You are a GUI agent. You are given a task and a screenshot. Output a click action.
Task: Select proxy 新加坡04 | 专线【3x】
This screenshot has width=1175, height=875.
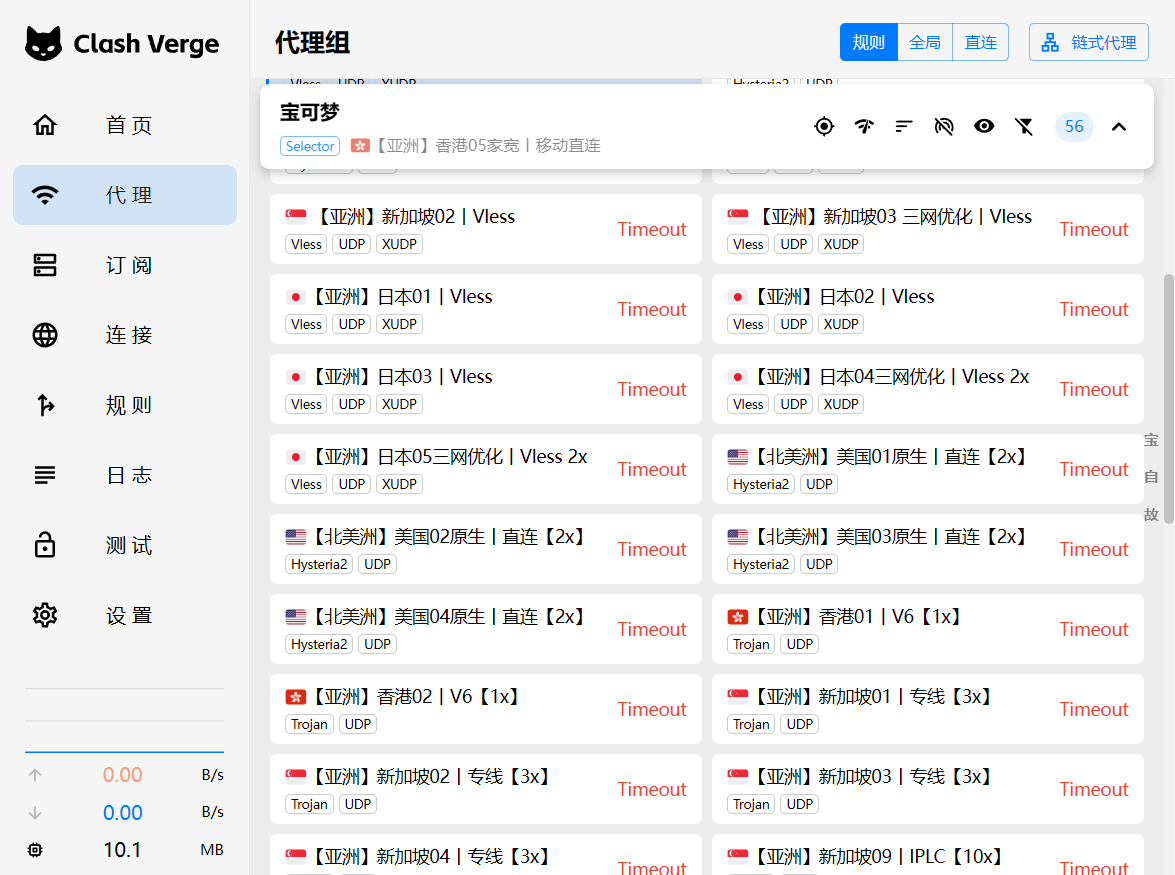(x=486, y=855)
